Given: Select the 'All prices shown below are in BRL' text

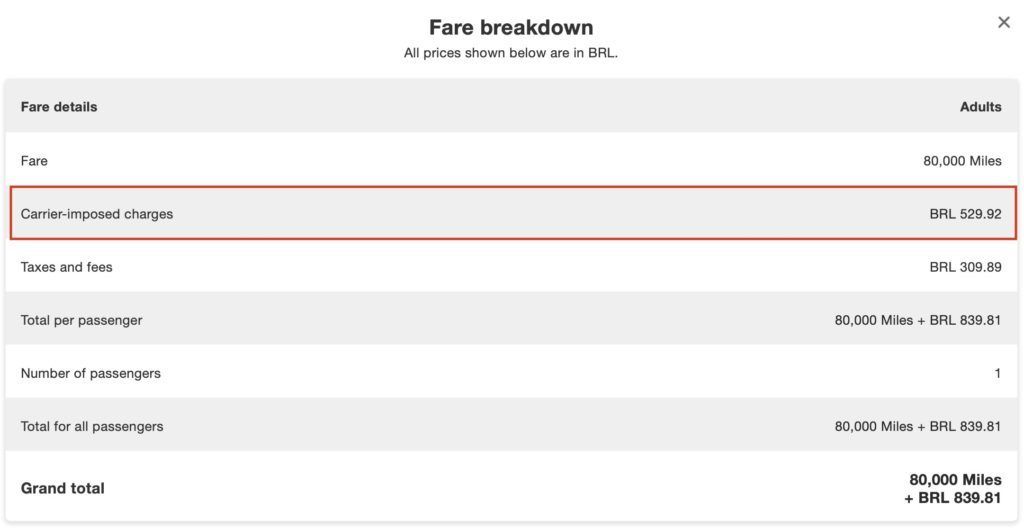Looking at the screenshot, I should 511,54.
